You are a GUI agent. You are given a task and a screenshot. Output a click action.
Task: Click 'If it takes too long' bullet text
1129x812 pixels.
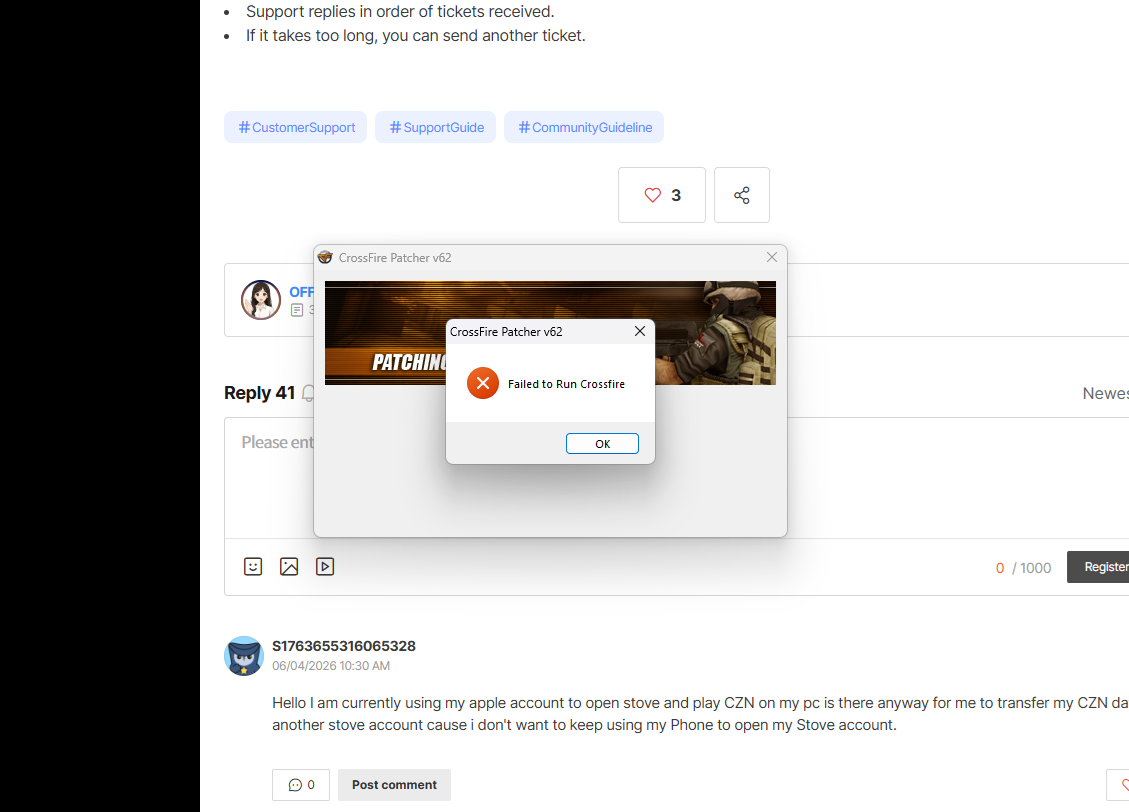(415, 35)
